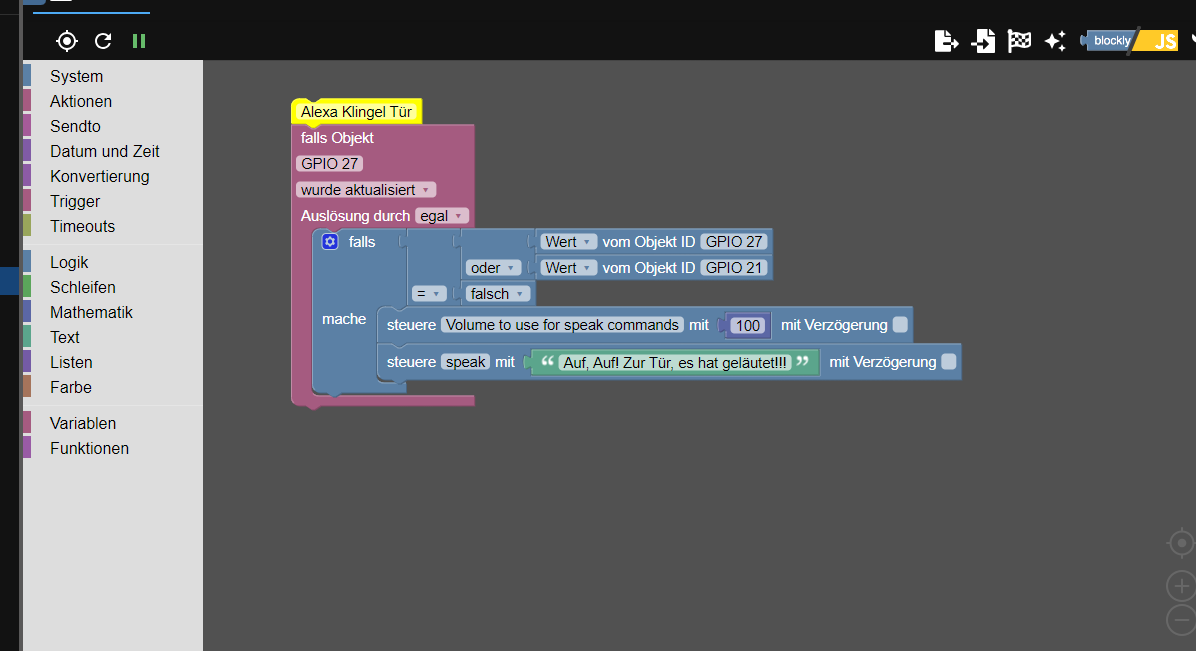Open the 'egal' Auslösung durch dropdown
Image resolution: width=1196 pixels, height=651 pixels.
(x=442, y=216)
